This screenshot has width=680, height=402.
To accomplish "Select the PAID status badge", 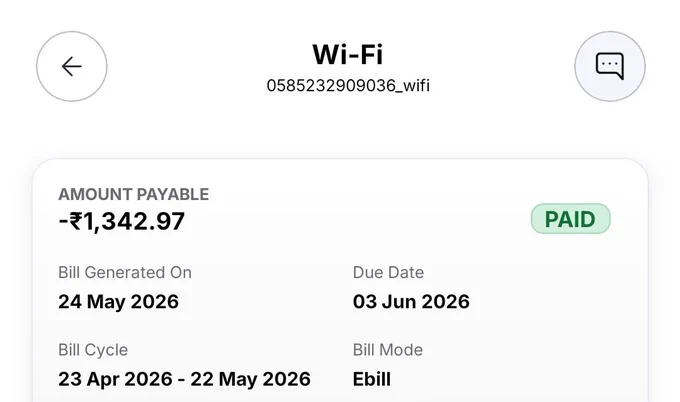I will (x=570, y=219).
